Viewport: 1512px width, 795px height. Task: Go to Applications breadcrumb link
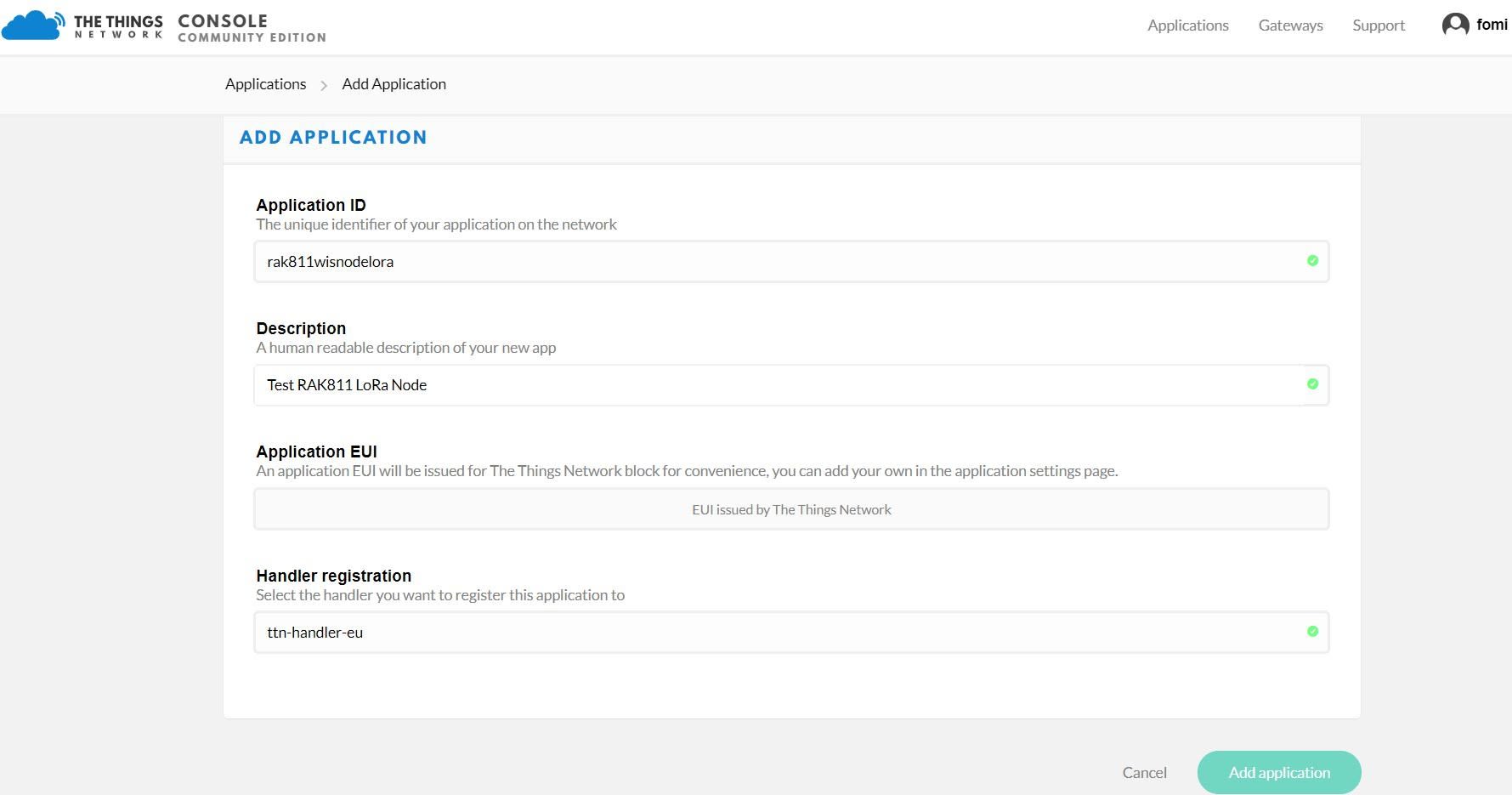click(265, 84)
